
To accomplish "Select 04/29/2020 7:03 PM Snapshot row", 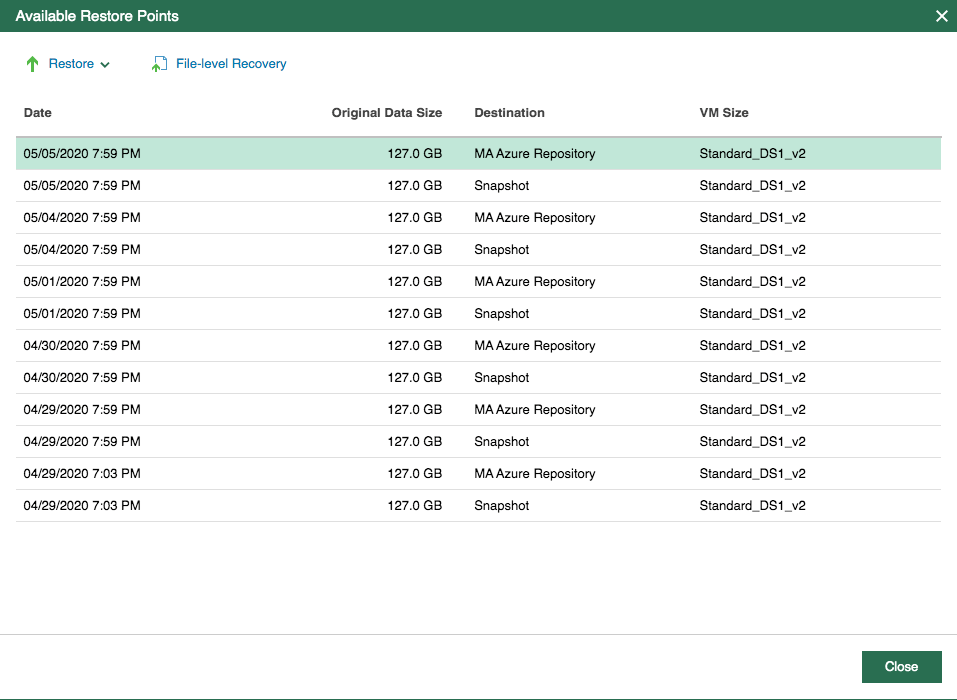I will point(478,505).
